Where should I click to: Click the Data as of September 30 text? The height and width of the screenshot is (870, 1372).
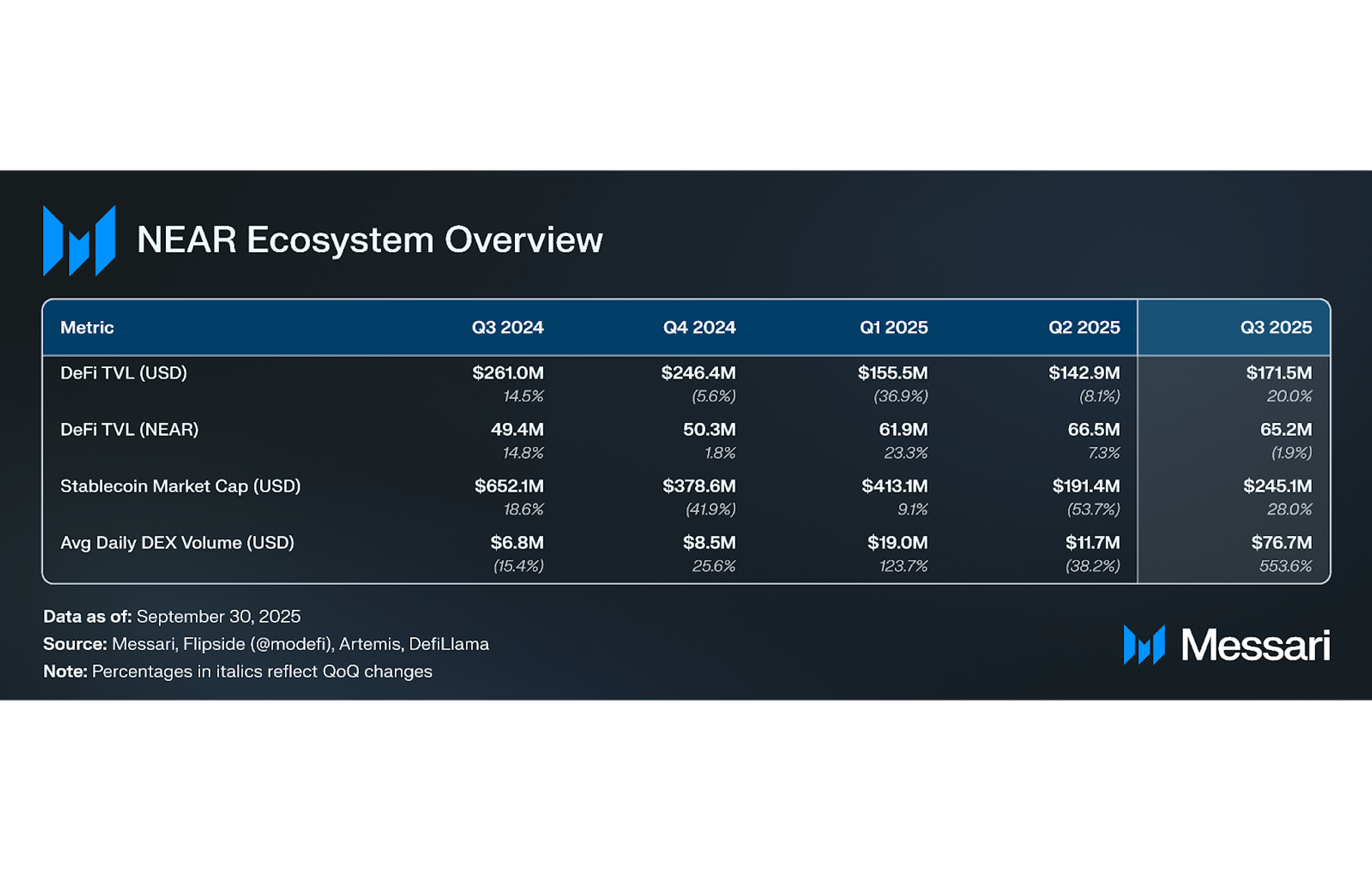pyautogui.click(x=172, y=616)
